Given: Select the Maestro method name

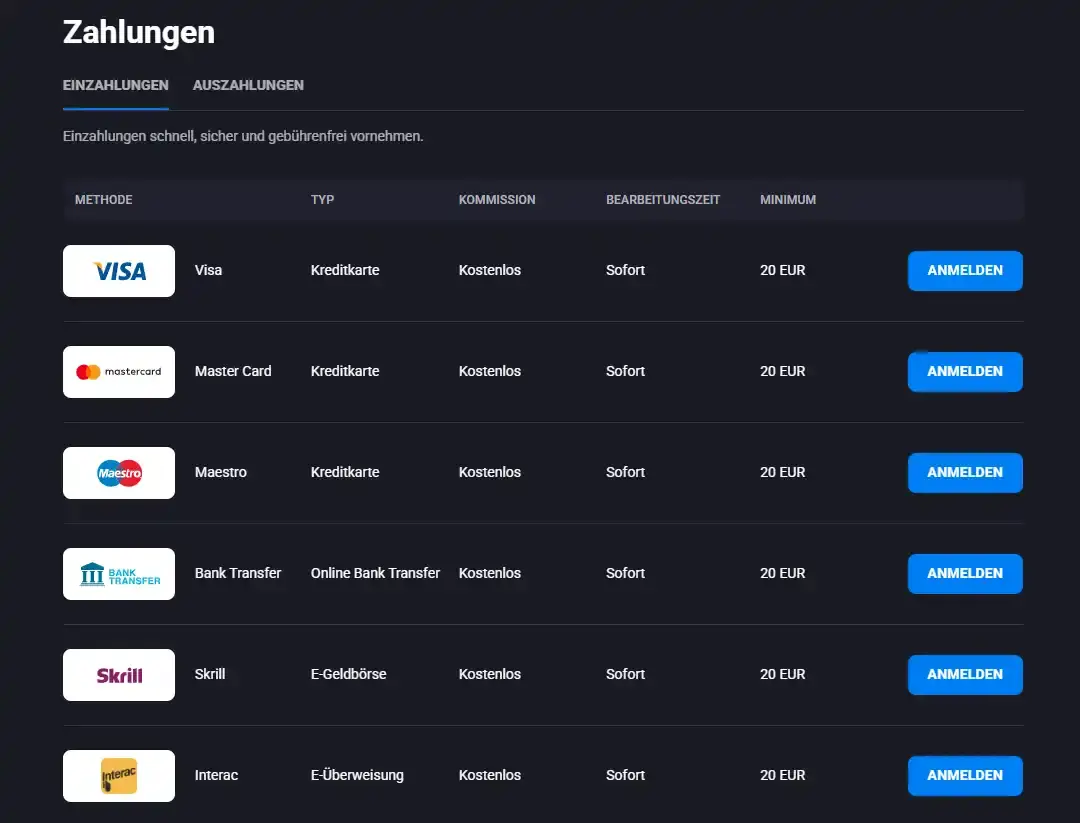Looking at the screenshot, I should point(220,472).
